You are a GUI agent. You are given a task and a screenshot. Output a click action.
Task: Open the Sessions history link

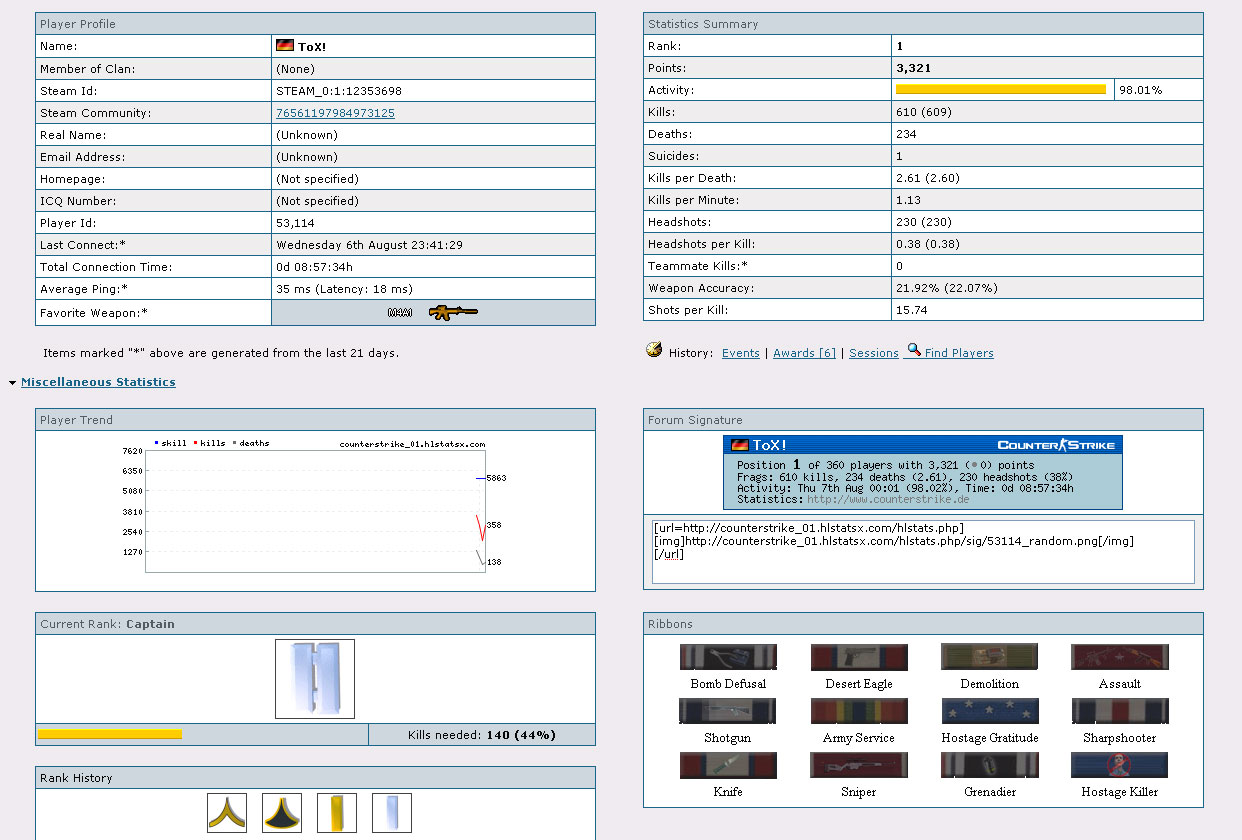tap(873, 353)
